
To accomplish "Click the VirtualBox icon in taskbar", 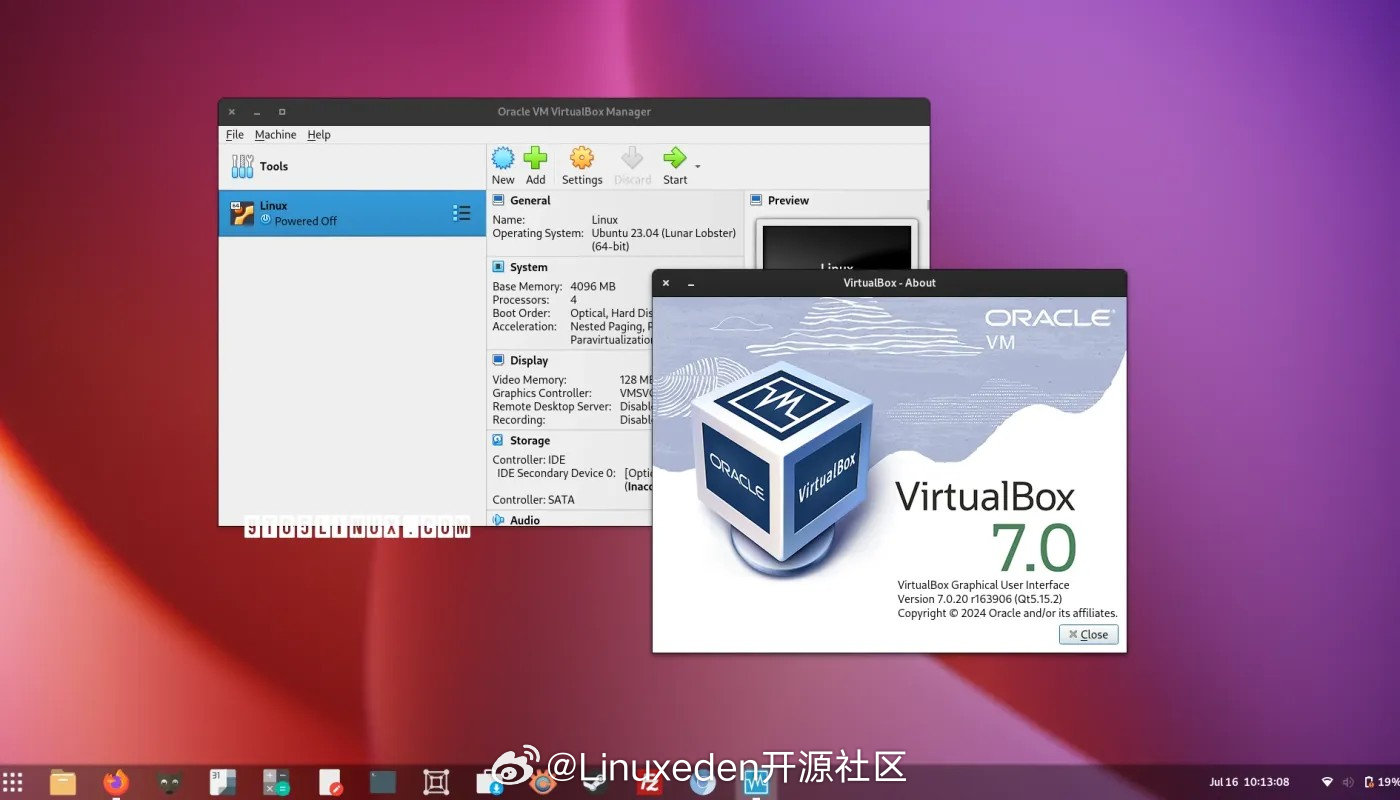I will [x=756, y=782].
